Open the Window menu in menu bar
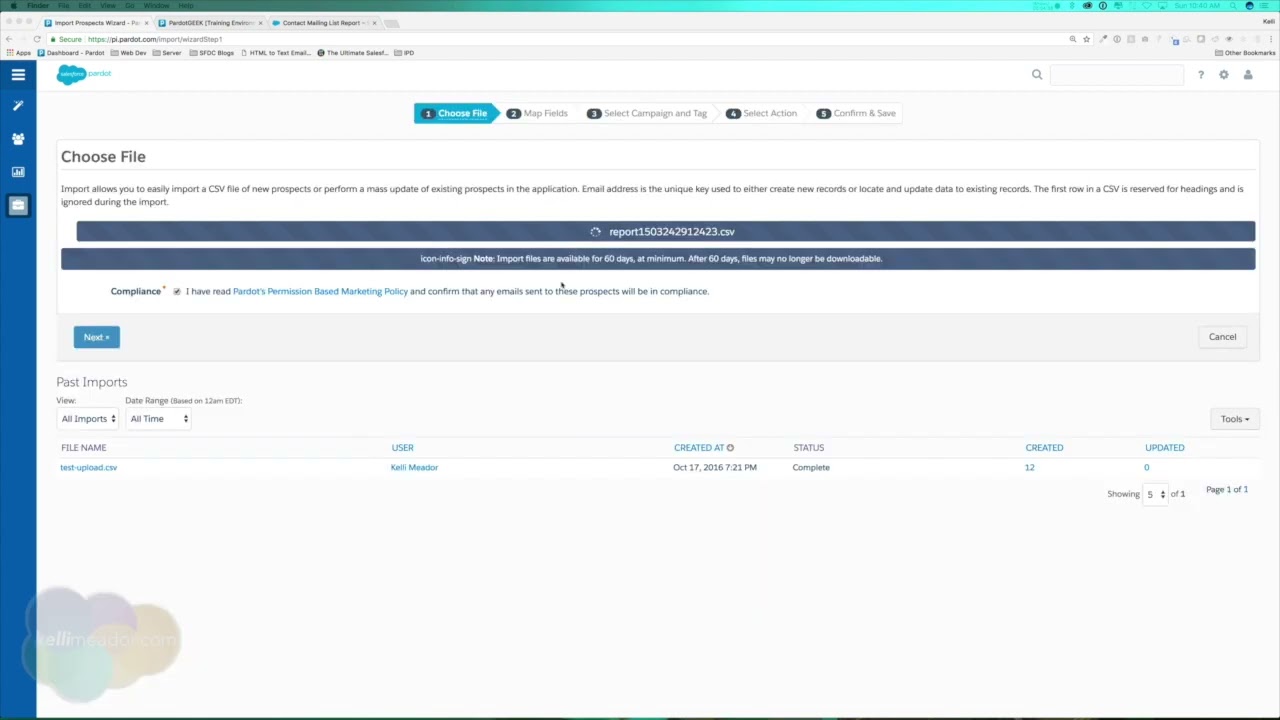Viewport: 1280px width, 720px height. point(156,6)
